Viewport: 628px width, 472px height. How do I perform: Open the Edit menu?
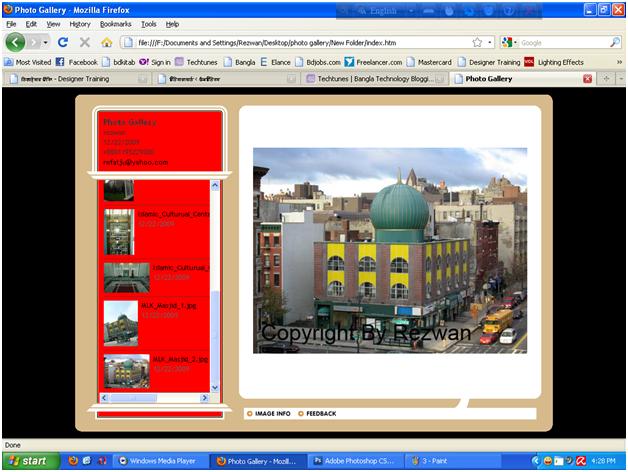[31, 24]
